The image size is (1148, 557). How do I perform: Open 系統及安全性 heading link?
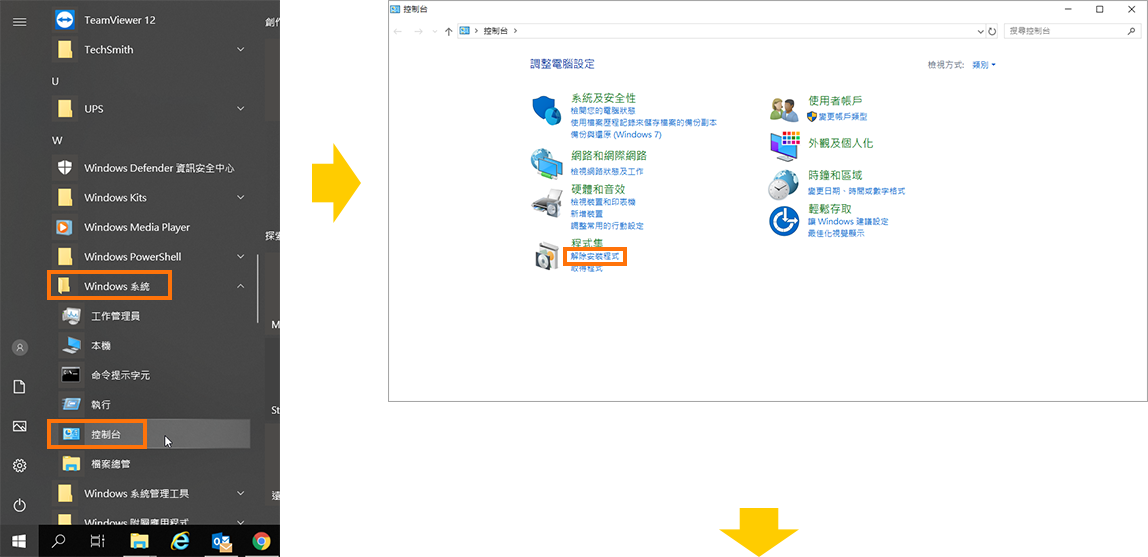pos(603,97)
